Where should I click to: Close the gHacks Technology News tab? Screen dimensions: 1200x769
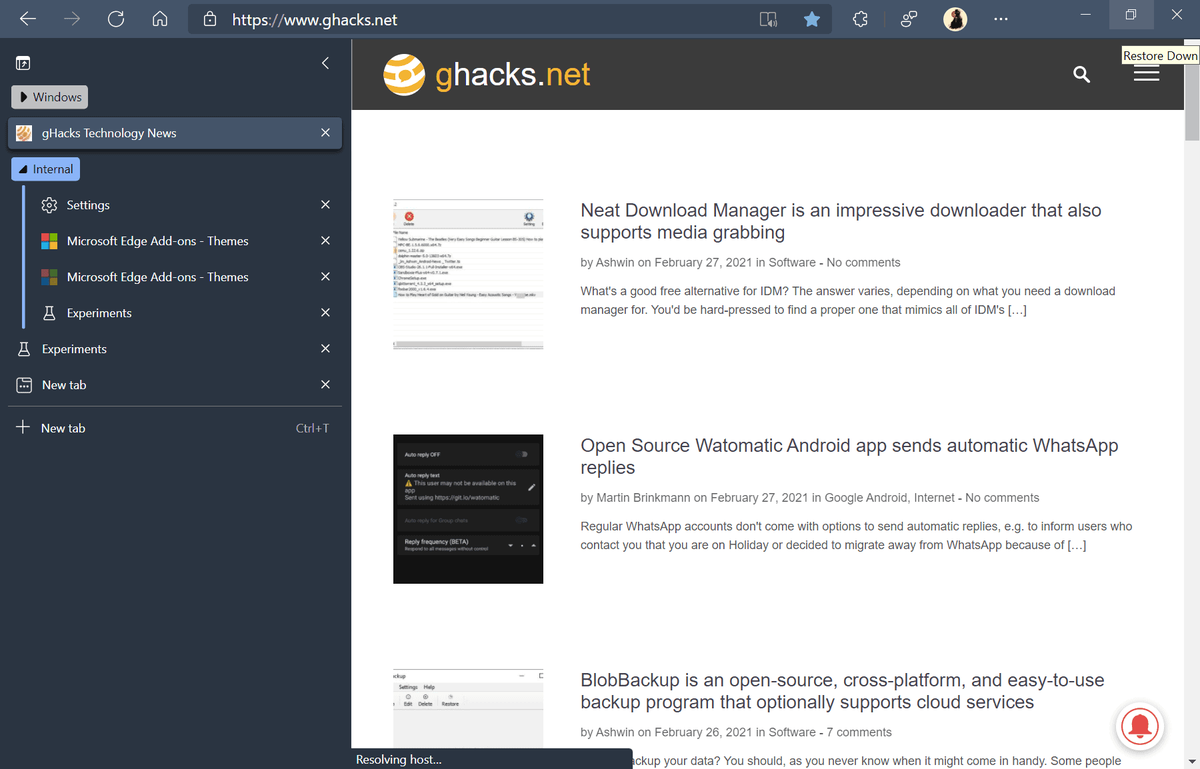click(x=325, y=133)
